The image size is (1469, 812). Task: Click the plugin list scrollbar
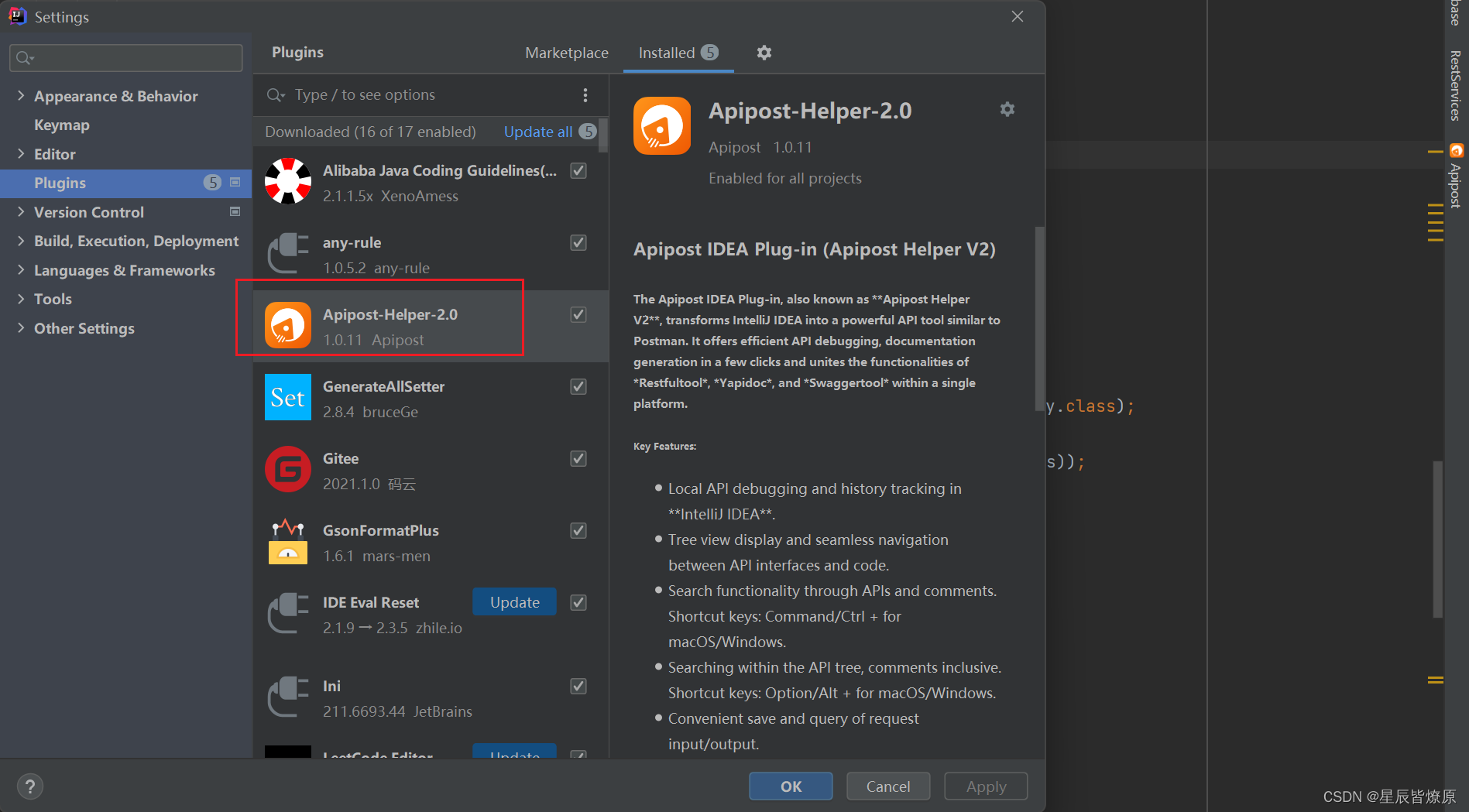click(x=603, y=135)
